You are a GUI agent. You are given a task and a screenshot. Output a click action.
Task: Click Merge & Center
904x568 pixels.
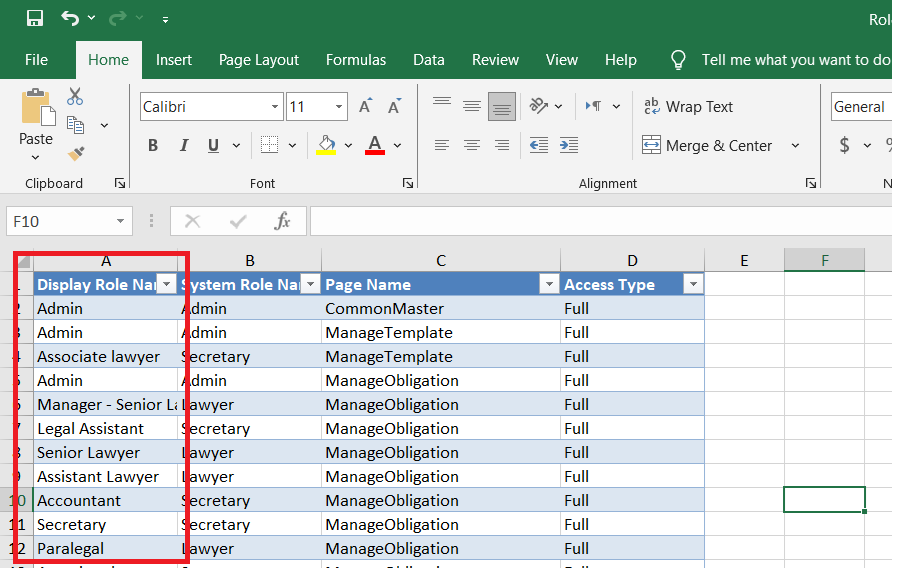point(707,145)
